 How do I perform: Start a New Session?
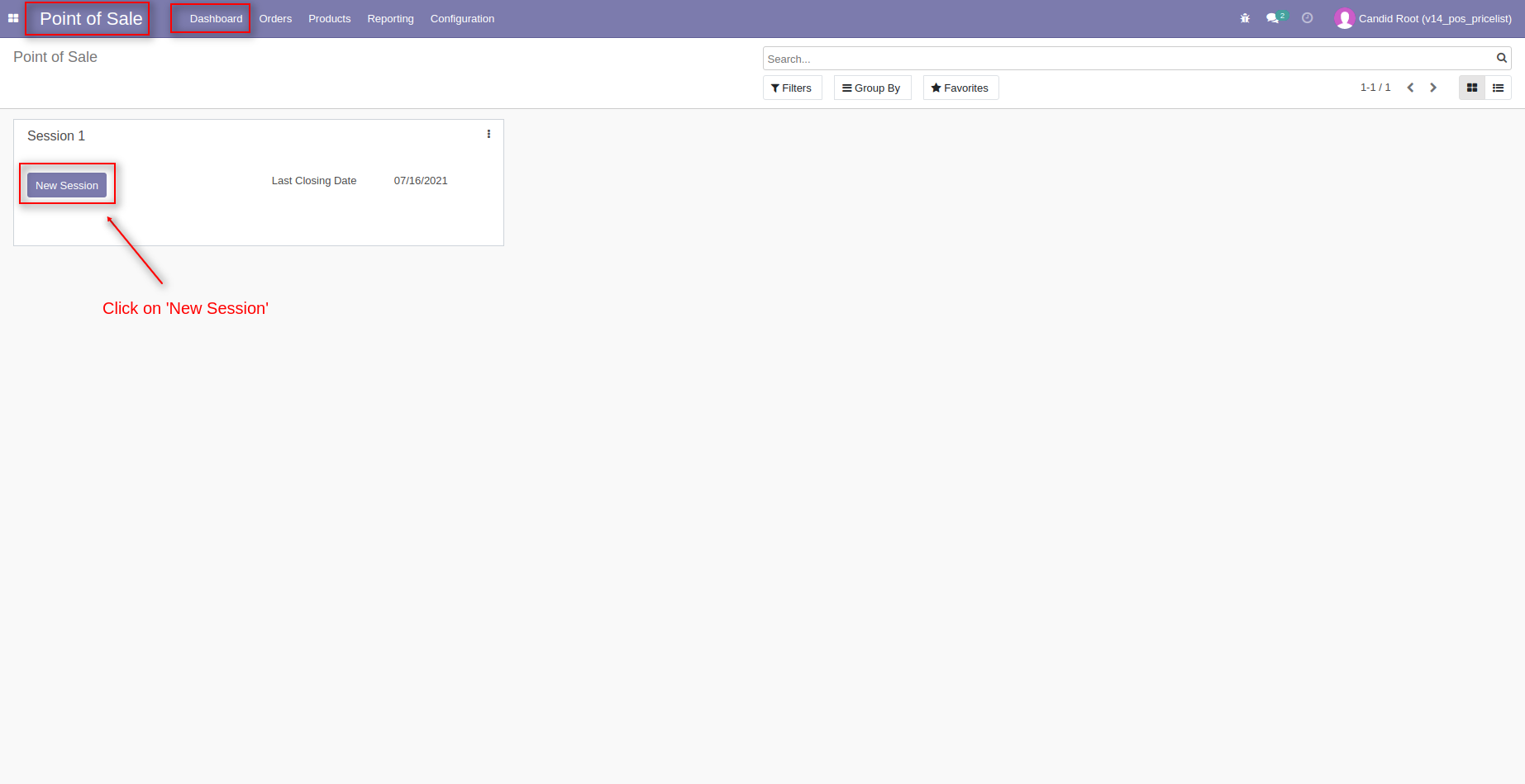pyautogui.click(x=67, y=185)
